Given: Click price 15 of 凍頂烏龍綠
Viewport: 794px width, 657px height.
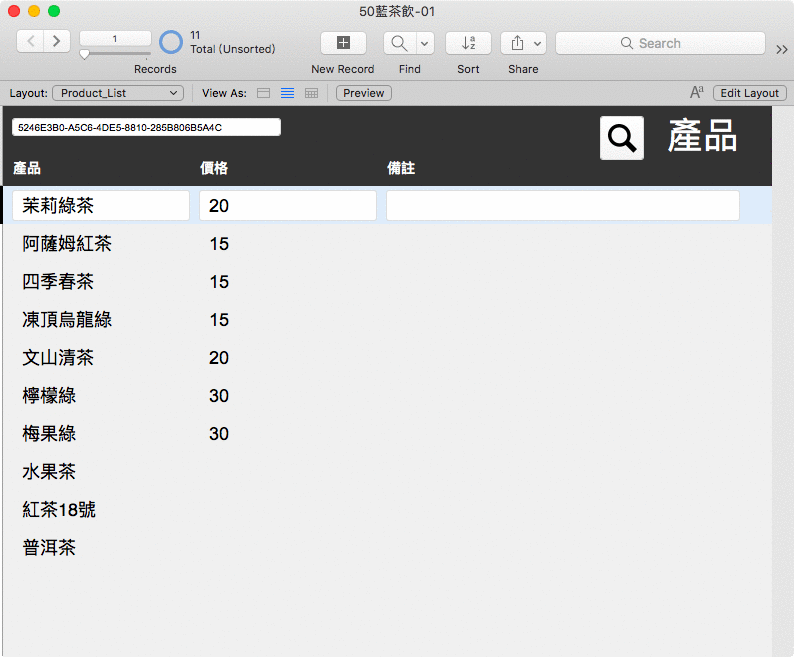Looking at the screenshot, I should (219, 320).
